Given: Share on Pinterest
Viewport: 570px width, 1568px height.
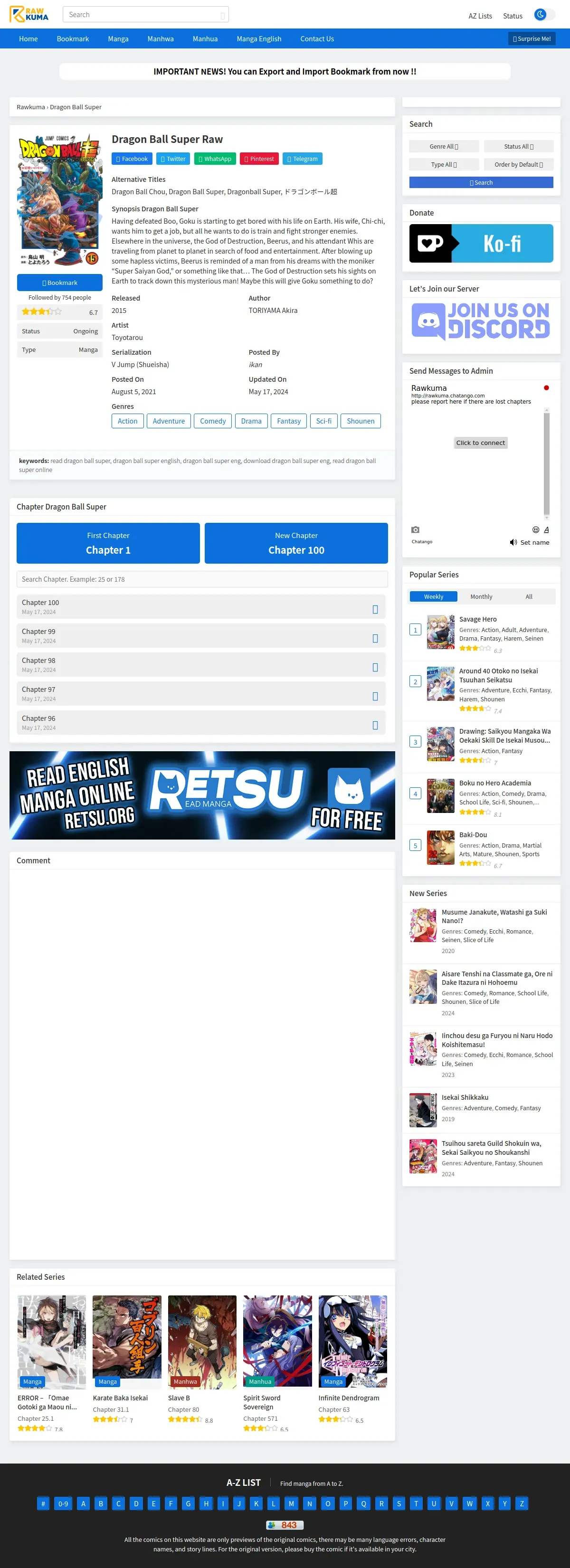Looking at the screenshot, I should pos(259,159).
